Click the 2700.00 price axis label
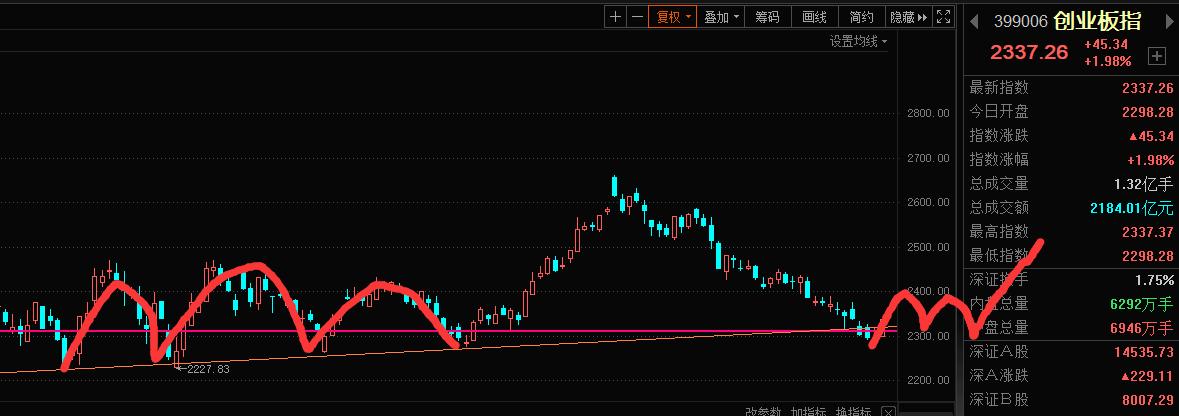1179x416 pixels. (929, 158)
